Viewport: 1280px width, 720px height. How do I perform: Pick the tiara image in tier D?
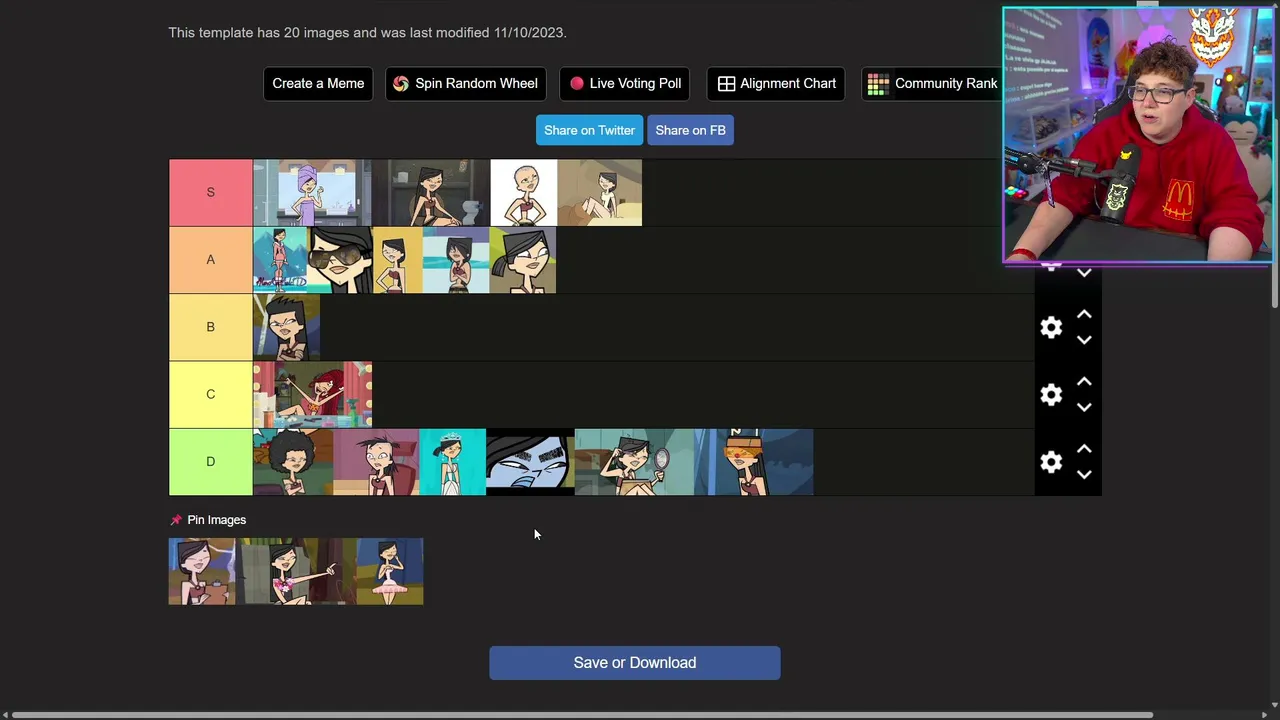click(x=452, y=462)
